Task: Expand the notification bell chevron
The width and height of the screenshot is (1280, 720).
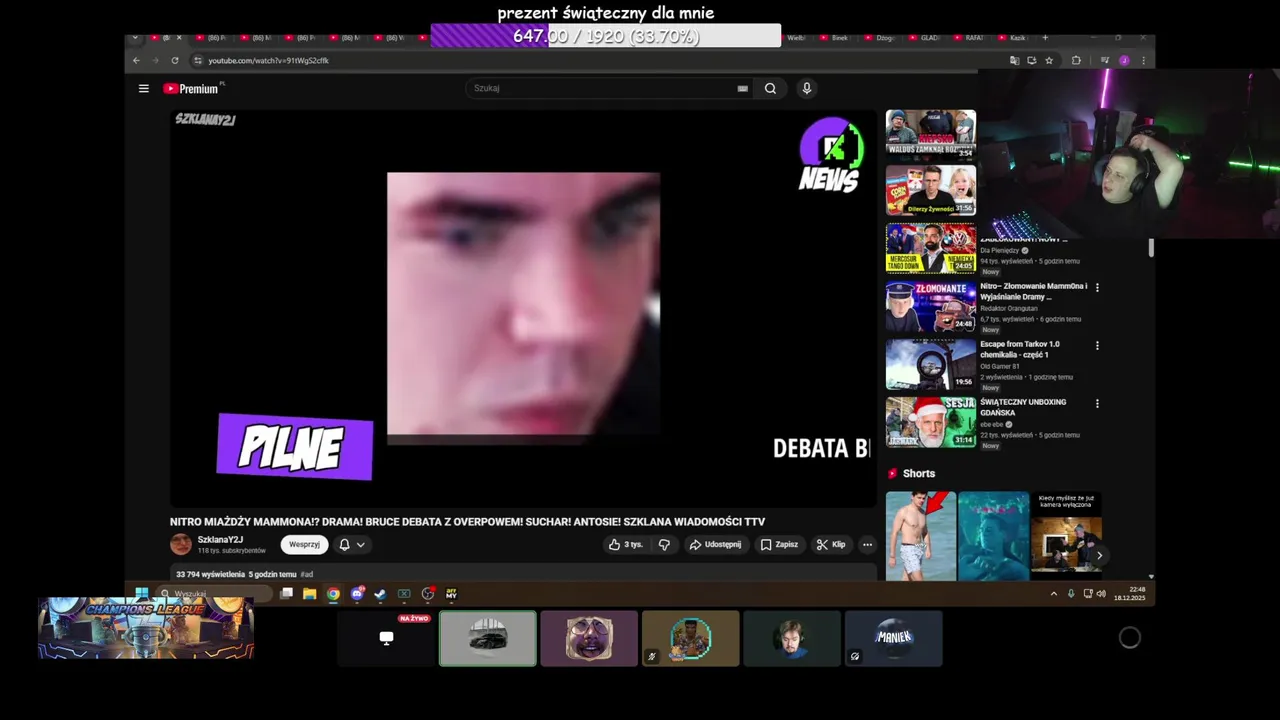Action: (x=360, y=545)
